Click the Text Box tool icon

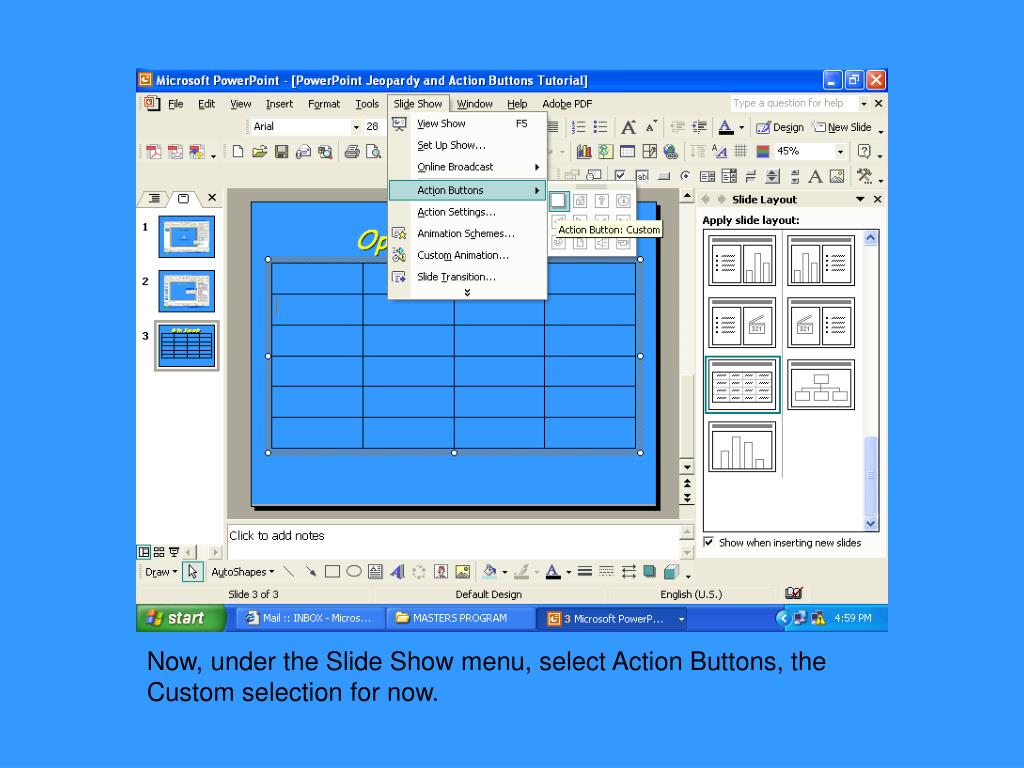(376, 572)
